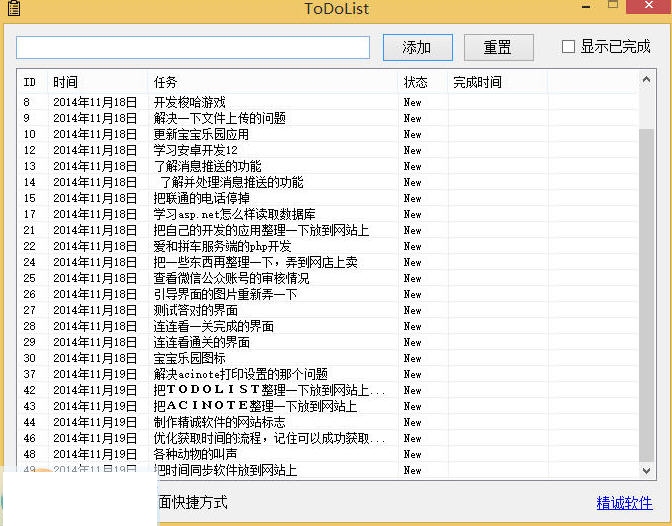Select task 测试答对的界面
This screenshot has width=672, height=526.
tap(195, 310)
